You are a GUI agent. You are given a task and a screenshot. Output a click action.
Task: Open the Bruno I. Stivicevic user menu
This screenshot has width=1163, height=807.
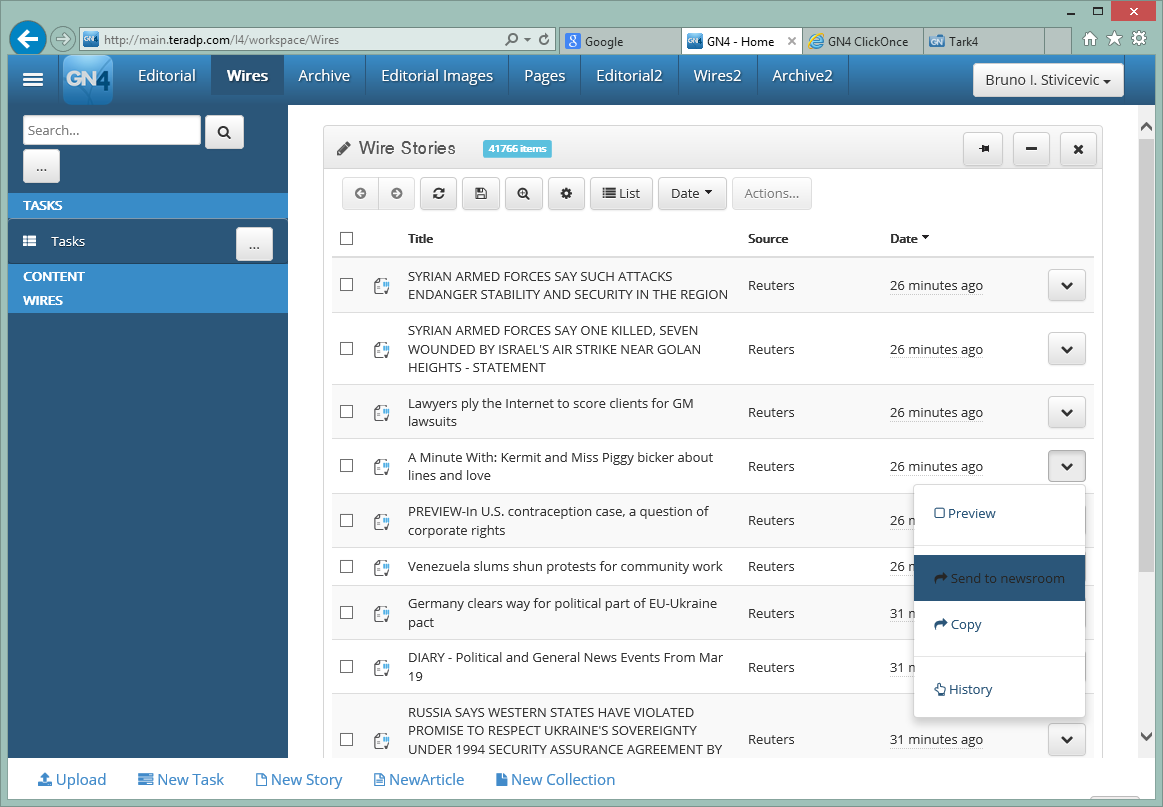coord(1048,80)
